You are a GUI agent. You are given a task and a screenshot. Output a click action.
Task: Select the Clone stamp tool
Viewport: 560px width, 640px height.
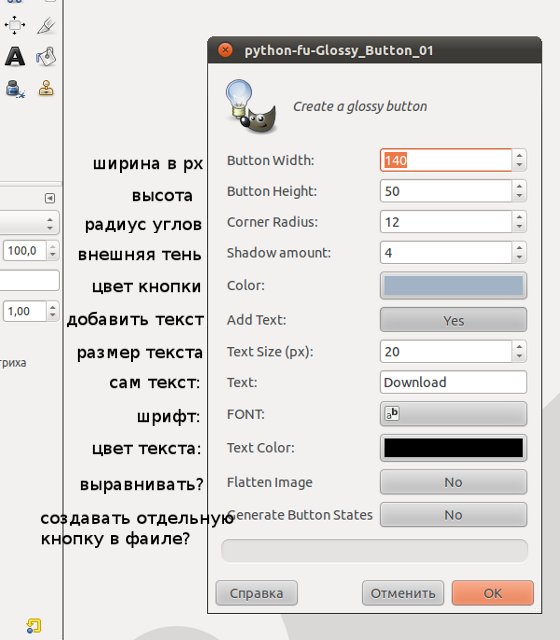(x=46, y=88)
